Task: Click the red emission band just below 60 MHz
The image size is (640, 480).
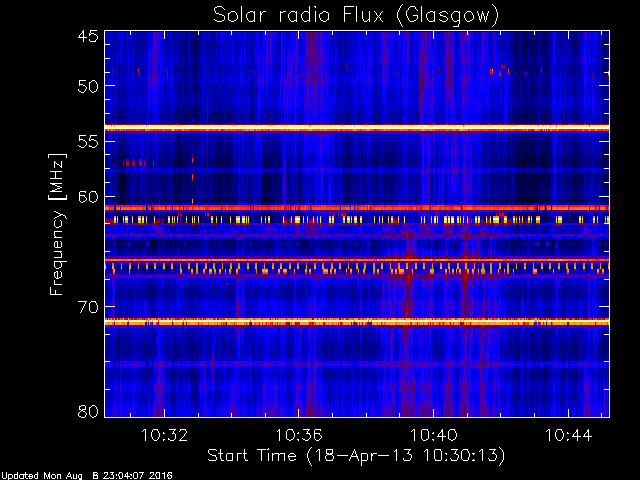Action: point(357,208)
